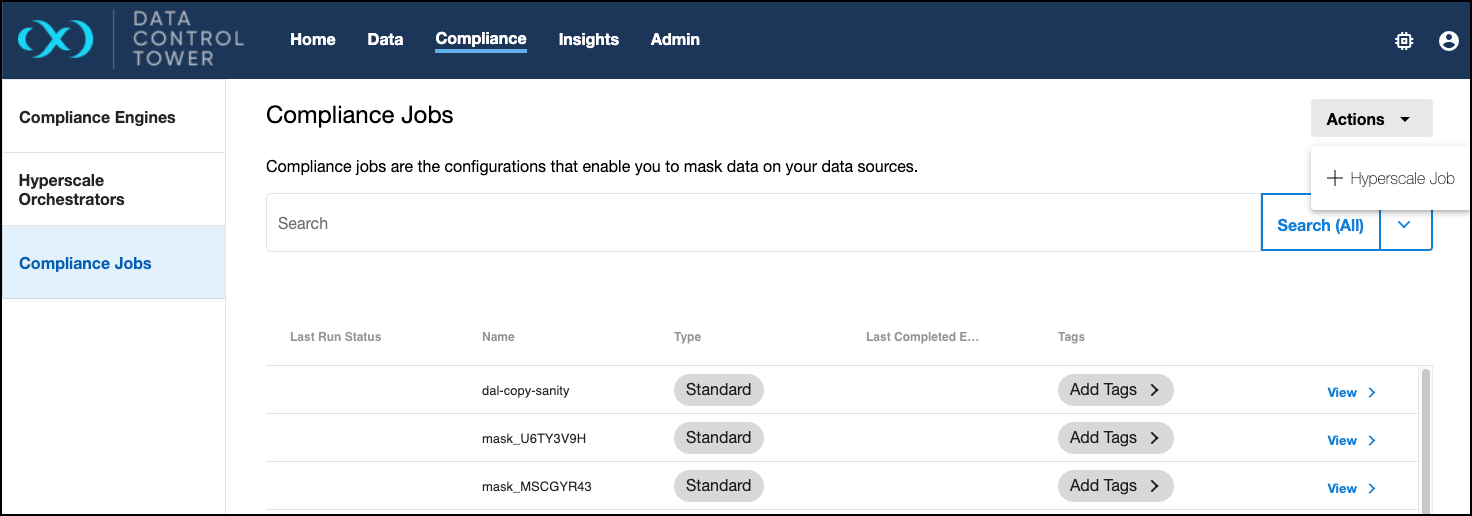Open the user account profile icon

coord(1448,41)
